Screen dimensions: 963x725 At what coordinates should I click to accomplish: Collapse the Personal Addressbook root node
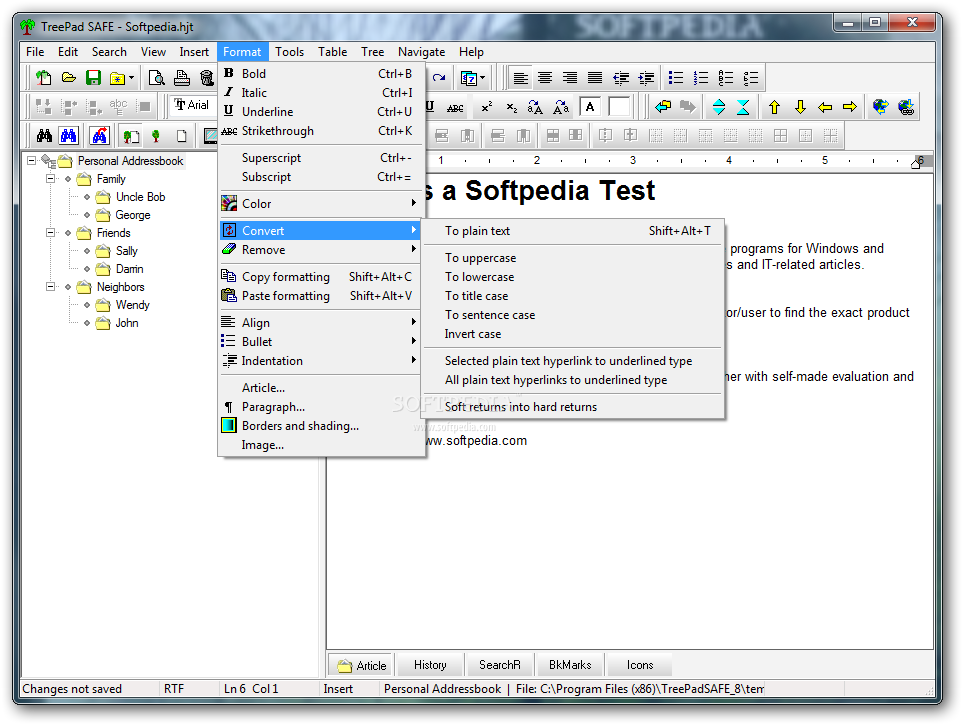click(31, 161)
